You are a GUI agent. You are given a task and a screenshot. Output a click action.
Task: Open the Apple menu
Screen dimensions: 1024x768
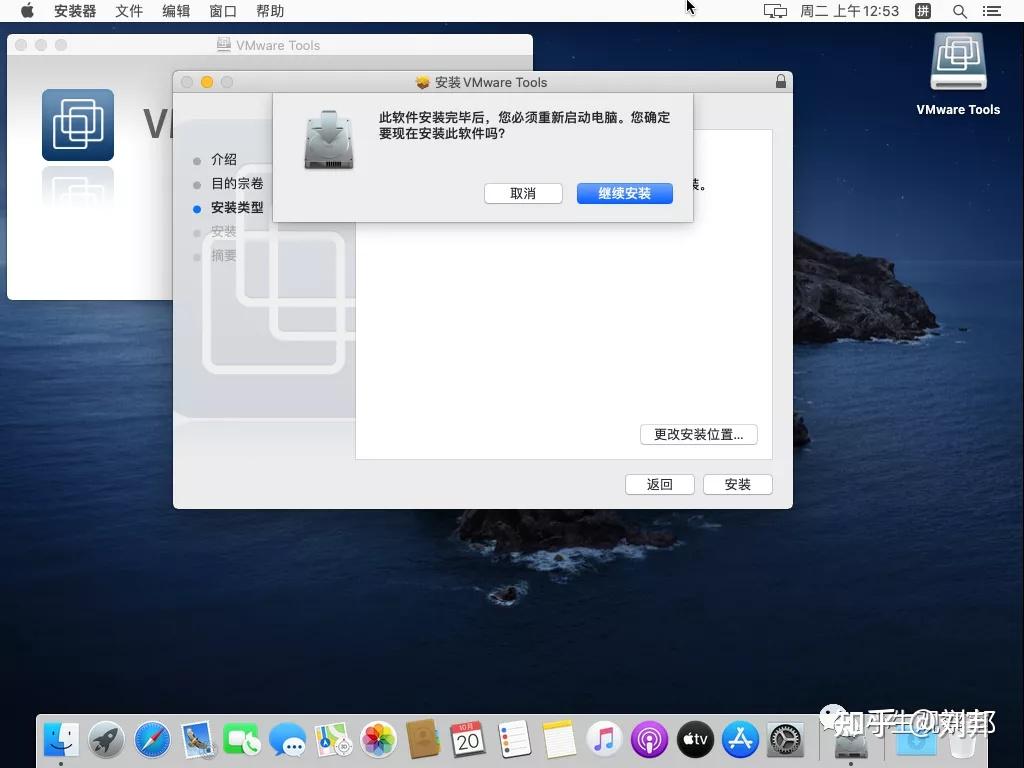tap(27, 11)
